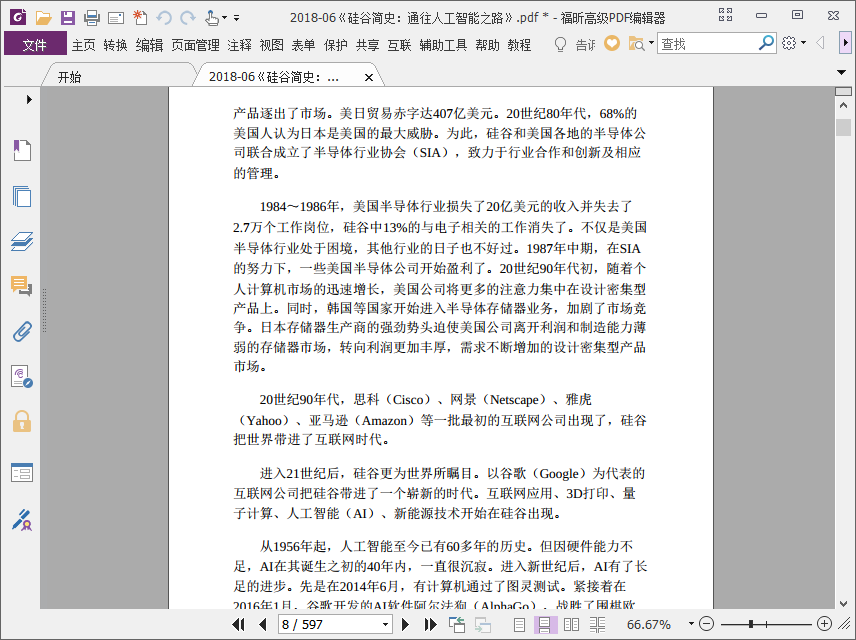Click the email envelope icon in quick toolbar
This screenshot has height=640, width=856.
pyautogui.click(x=116, y=18)
